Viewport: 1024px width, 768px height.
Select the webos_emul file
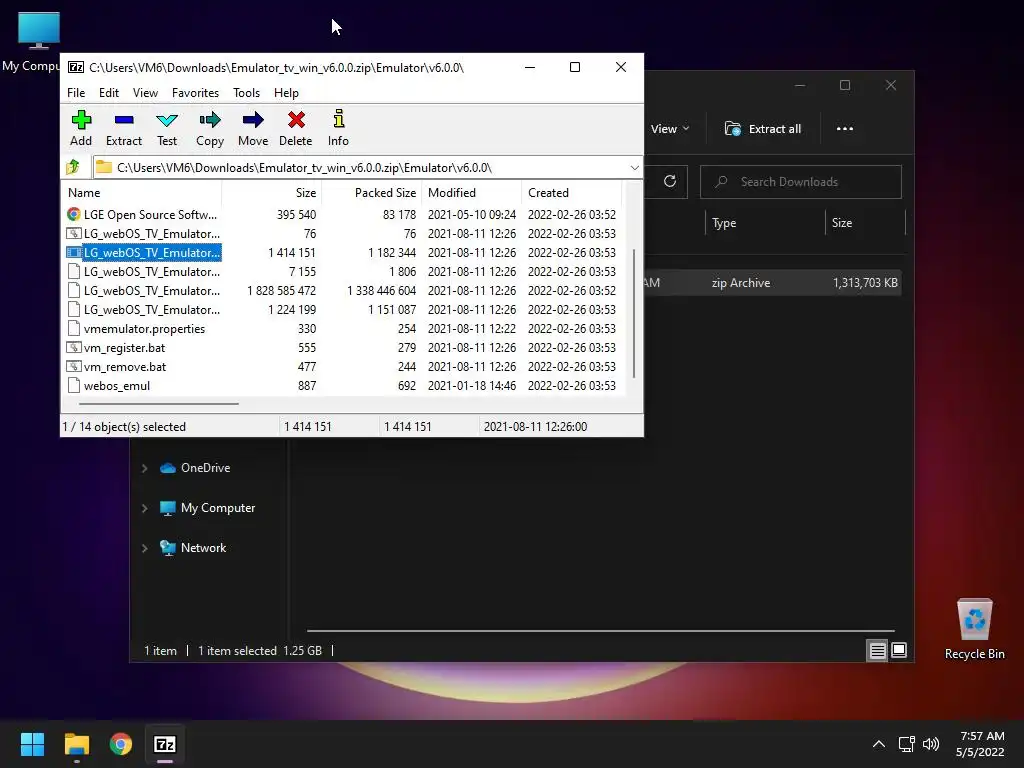click(x=117, y=385)
